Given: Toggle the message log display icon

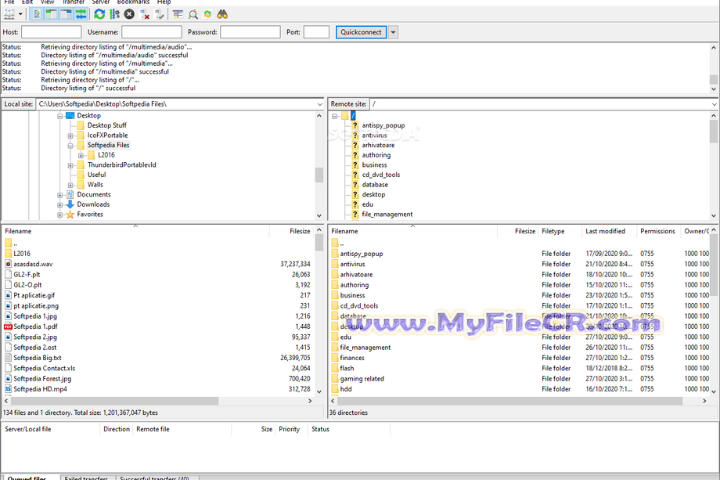Looking at the screenshot, I should coord(36,14).
